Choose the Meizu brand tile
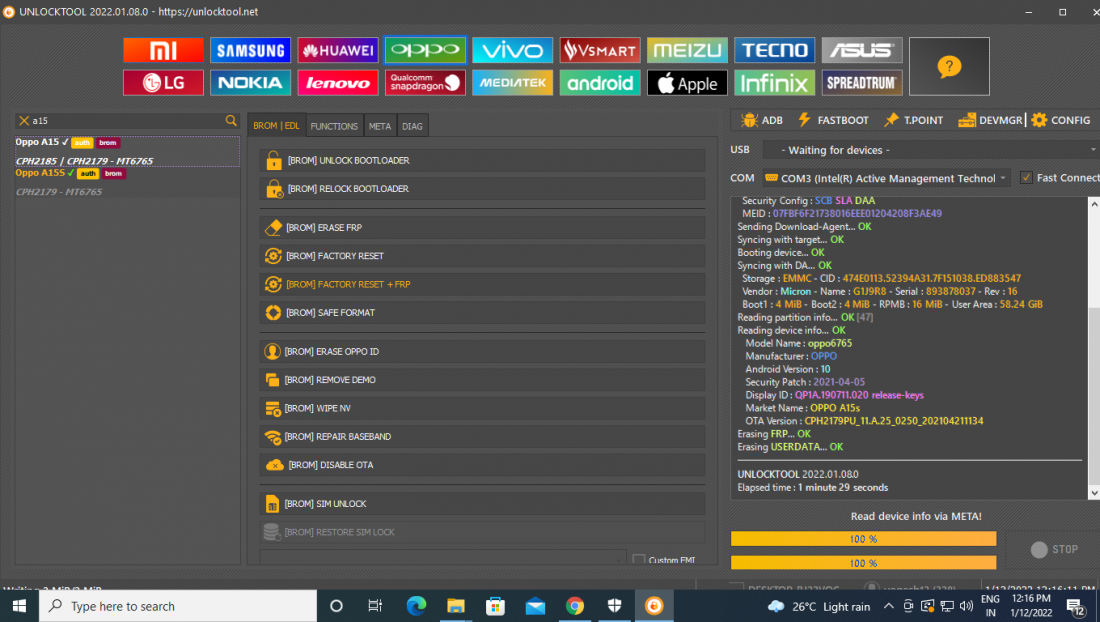Viewport: 1100px width, 622px height. point(687,50)
